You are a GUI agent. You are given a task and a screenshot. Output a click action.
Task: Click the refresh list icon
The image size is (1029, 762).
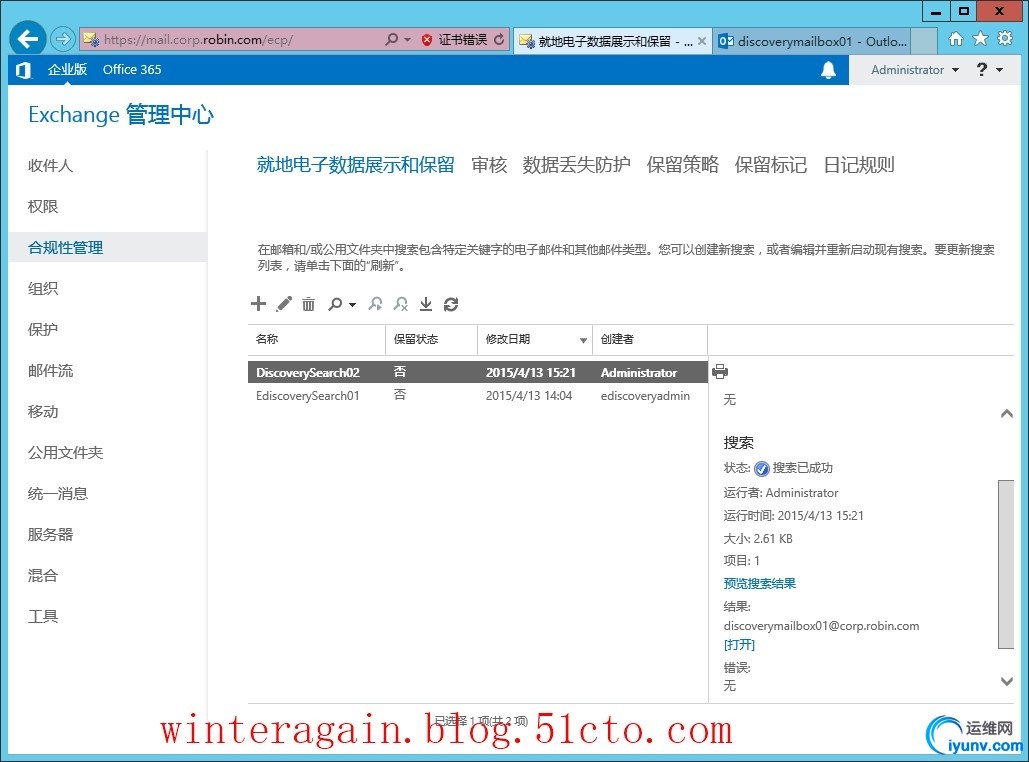(451, 304)
